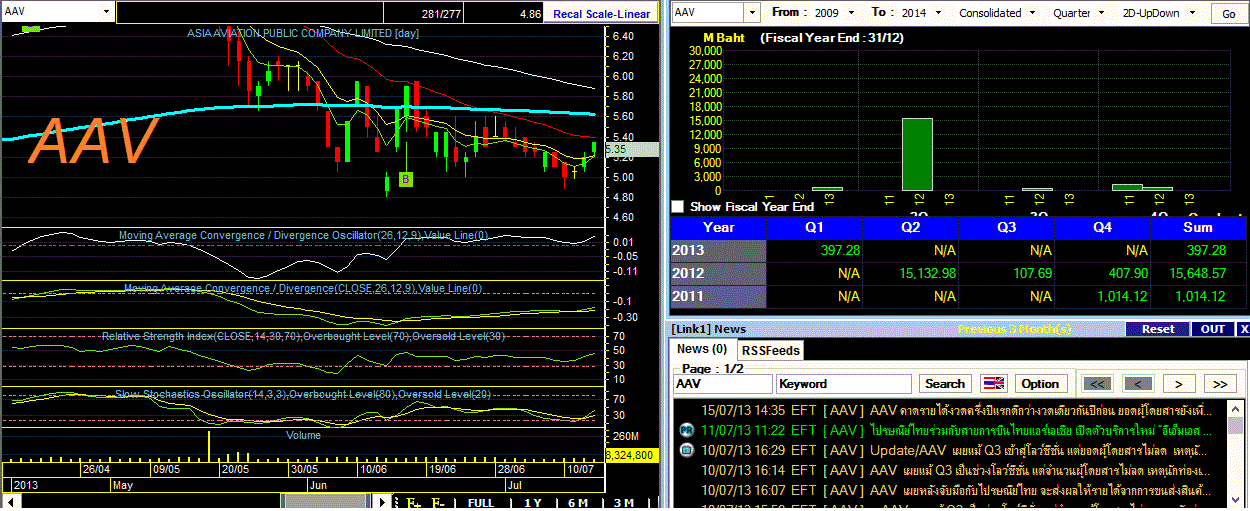1250x511 pixels.
Task: Open the financials symbol AAV dropdown
Action: (752, 13)
